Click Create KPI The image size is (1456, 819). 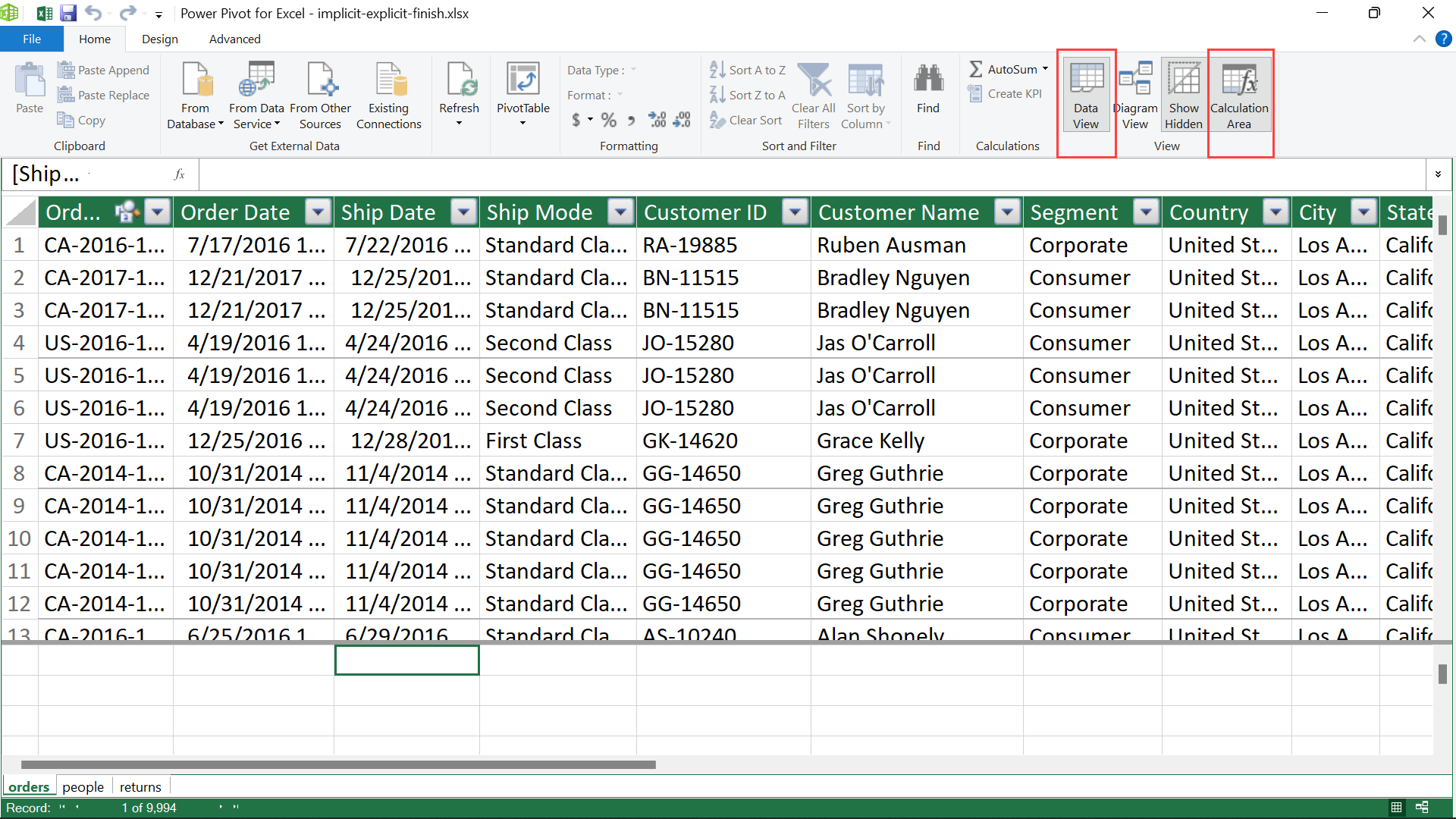pos(1006,94)
